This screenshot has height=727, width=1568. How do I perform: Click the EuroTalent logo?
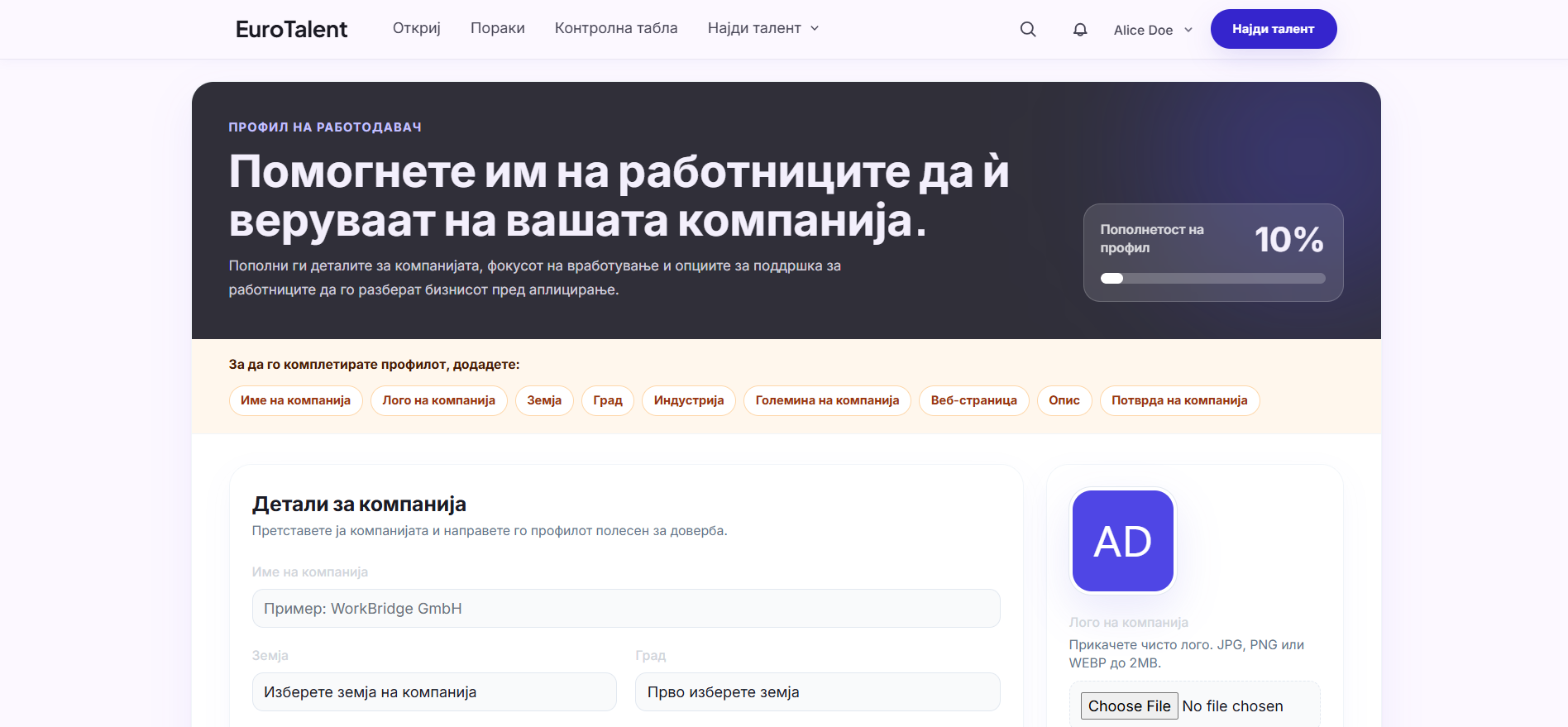click(x=291, y=29)
